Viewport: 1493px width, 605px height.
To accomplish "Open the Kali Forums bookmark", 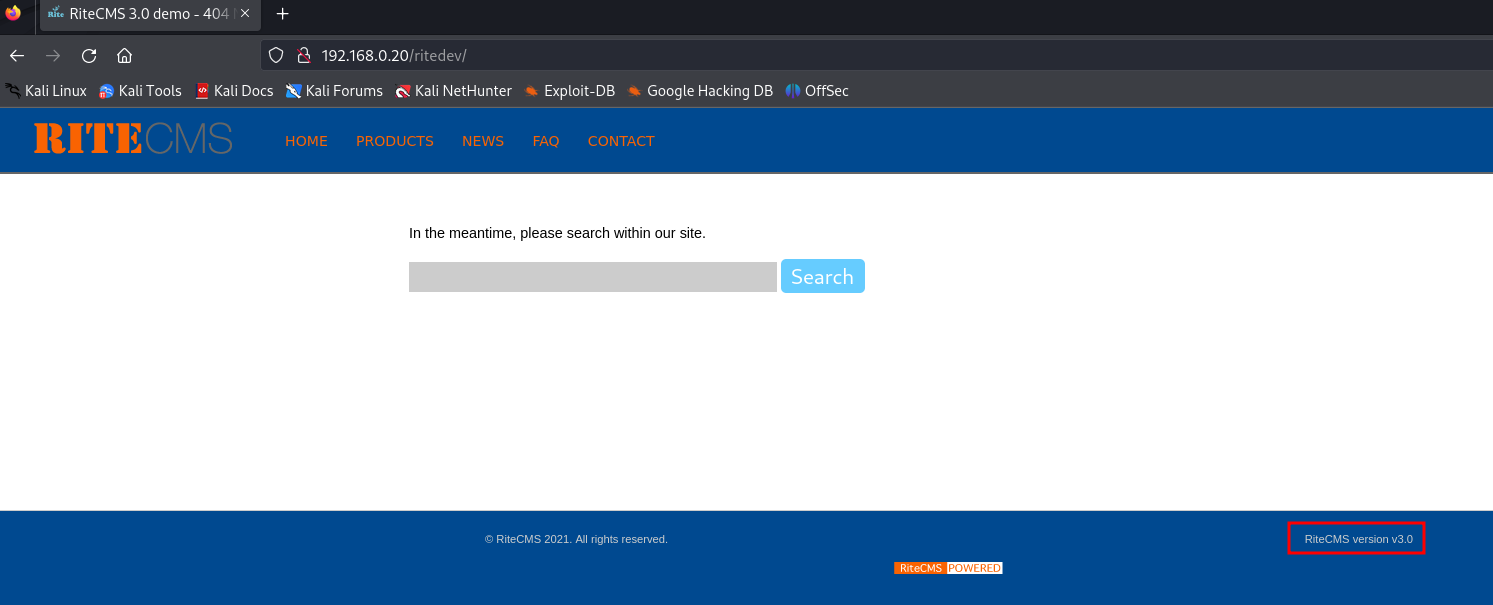I will (x=334, y=91).
